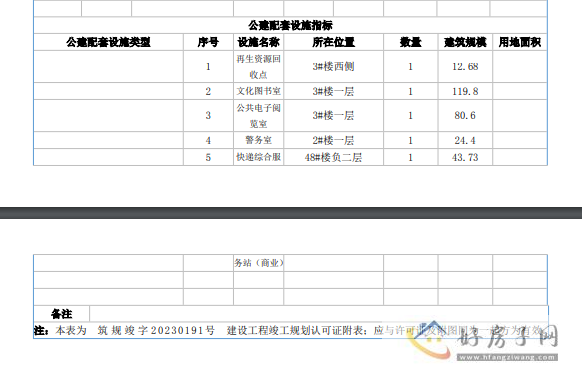Click the 80.6 building scale value
This screenshot has width=582, height=365.
(465, 115)
